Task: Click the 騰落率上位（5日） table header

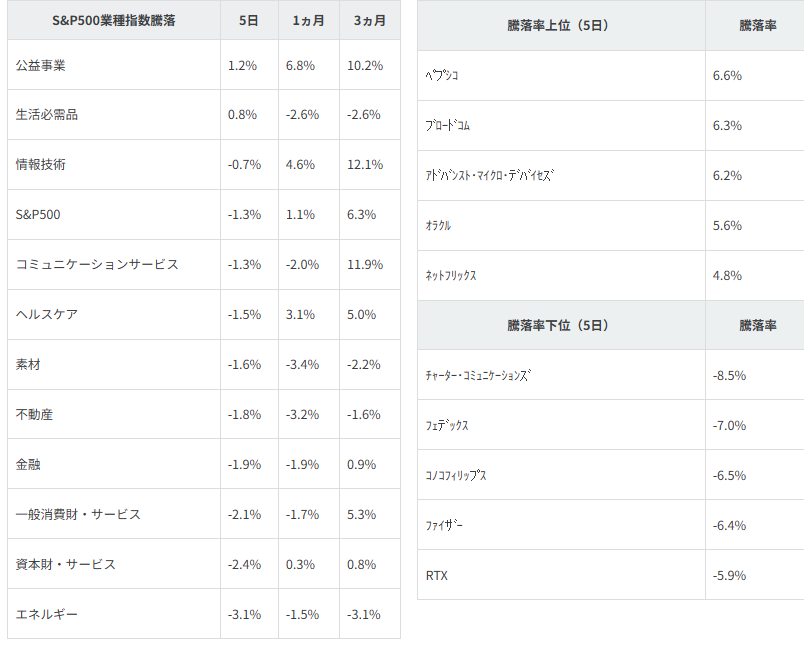Action: 559,26
